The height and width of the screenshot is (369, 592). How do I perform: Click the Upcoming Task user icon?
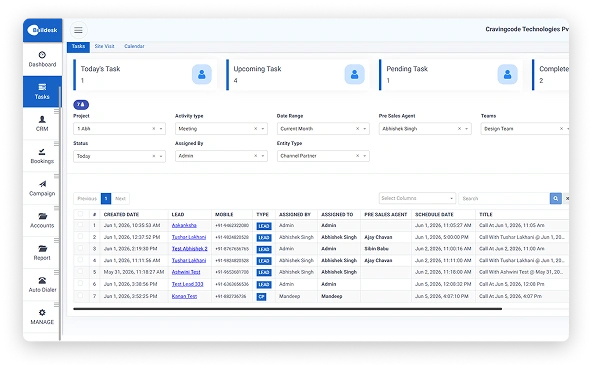tap(354, 74)
